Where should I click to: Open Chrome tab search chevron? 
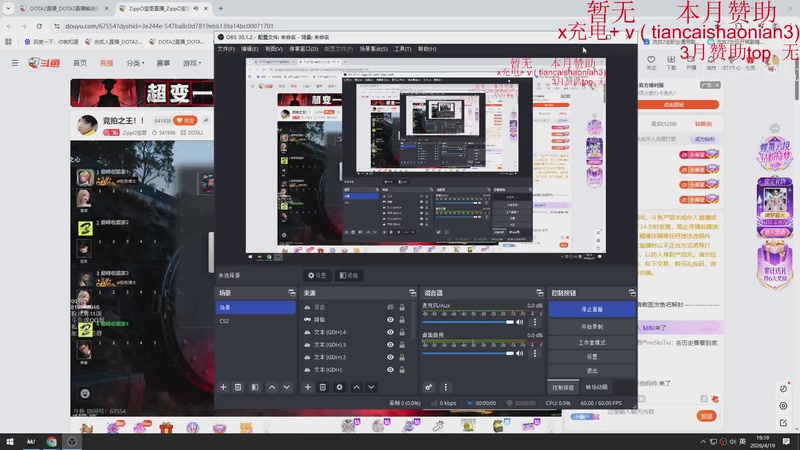8,8
